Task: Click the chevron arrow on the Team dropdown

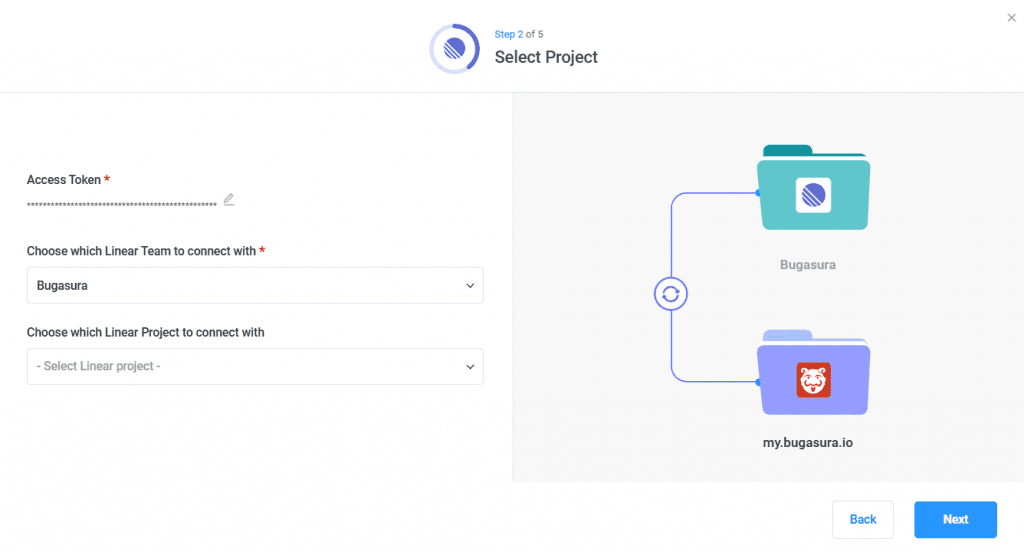Action: 470,286
